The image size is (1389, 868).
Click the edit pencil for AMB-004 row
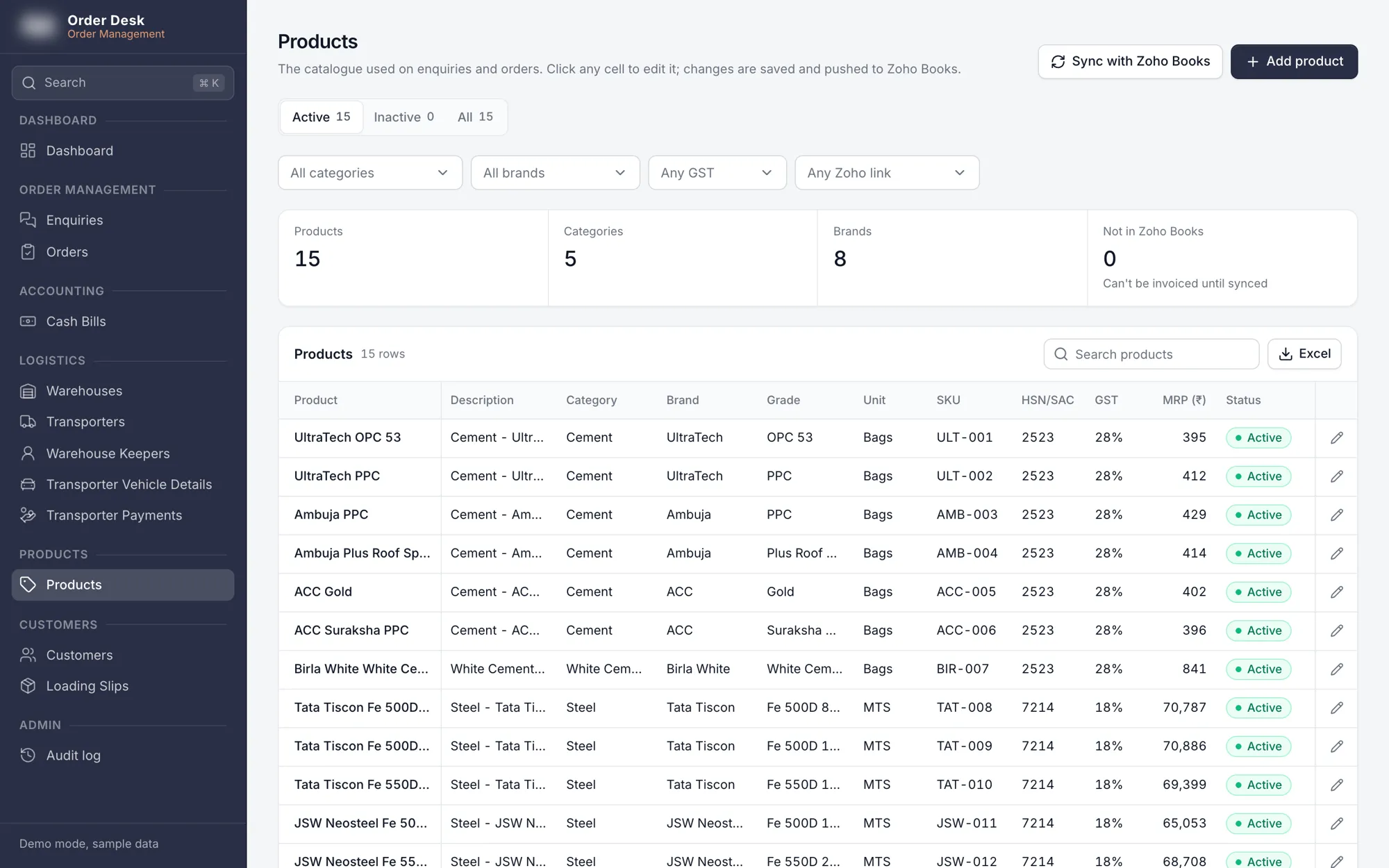click(1336, 553)
